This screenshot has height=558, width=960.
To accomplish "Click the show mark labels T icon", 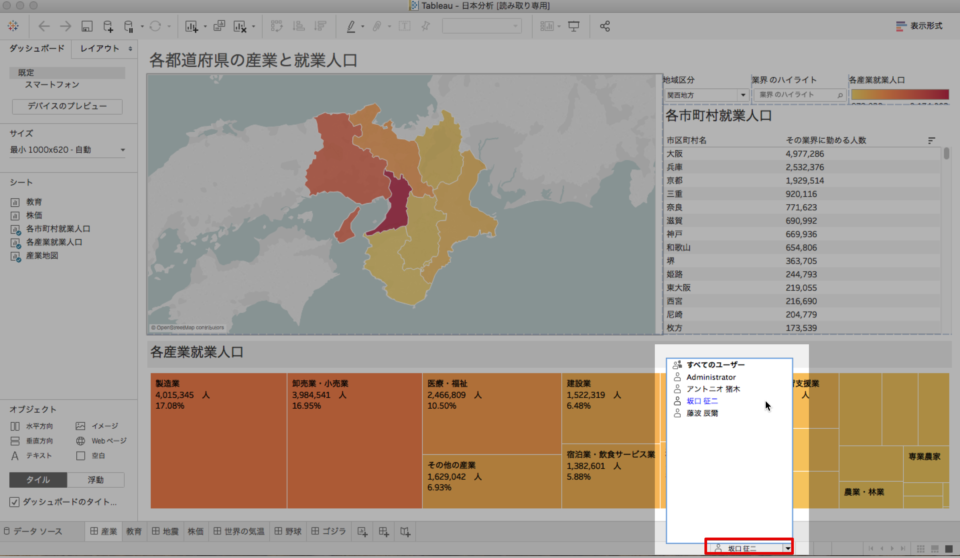I will 404,26.
